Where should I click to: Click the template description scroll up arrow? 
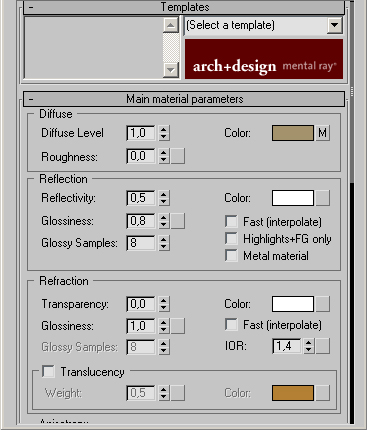pos(171,25)
